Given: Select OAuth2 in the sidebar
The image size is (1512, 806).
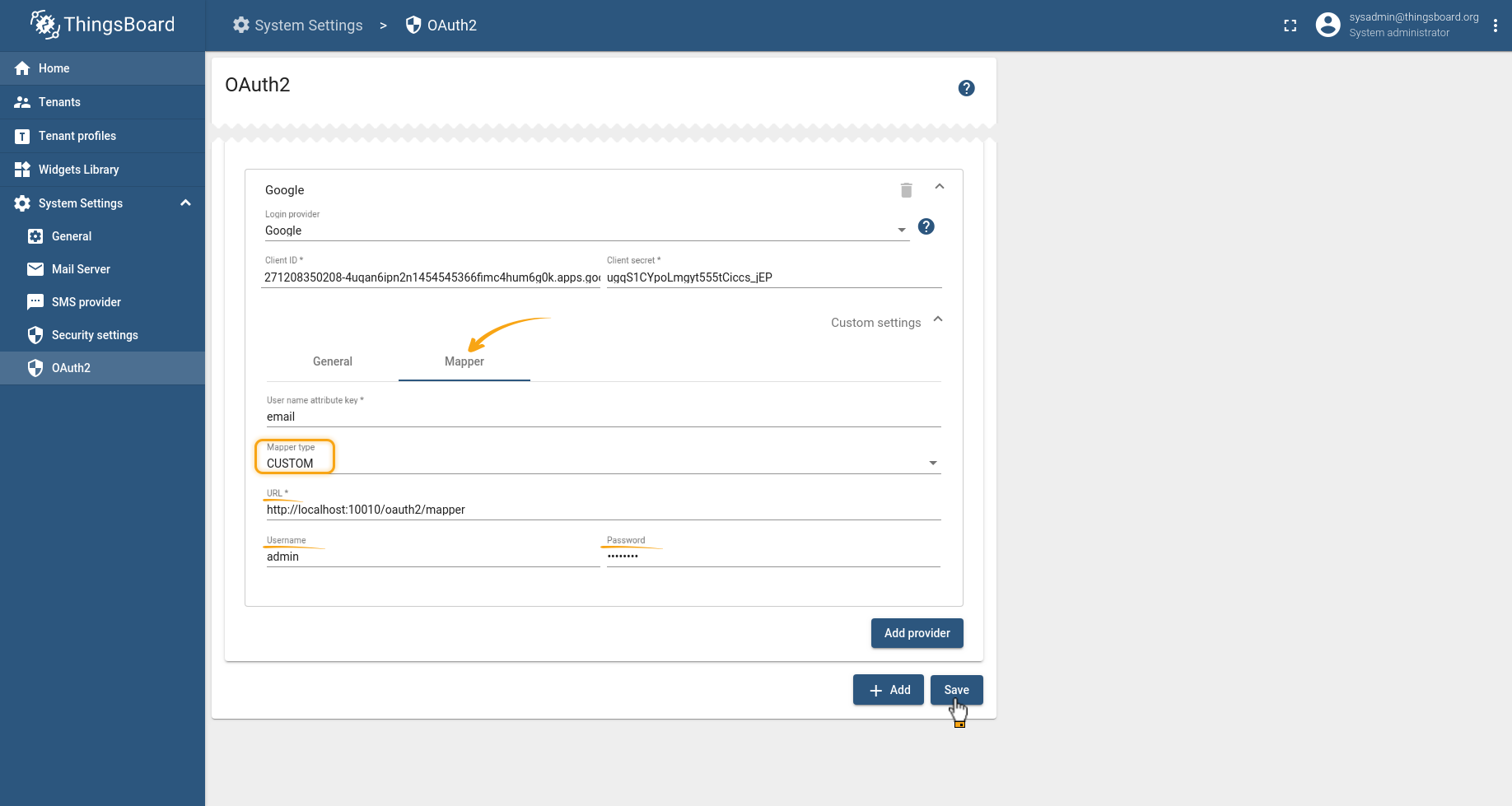Looking at the screenshot, I should click(x=102, y=368).
